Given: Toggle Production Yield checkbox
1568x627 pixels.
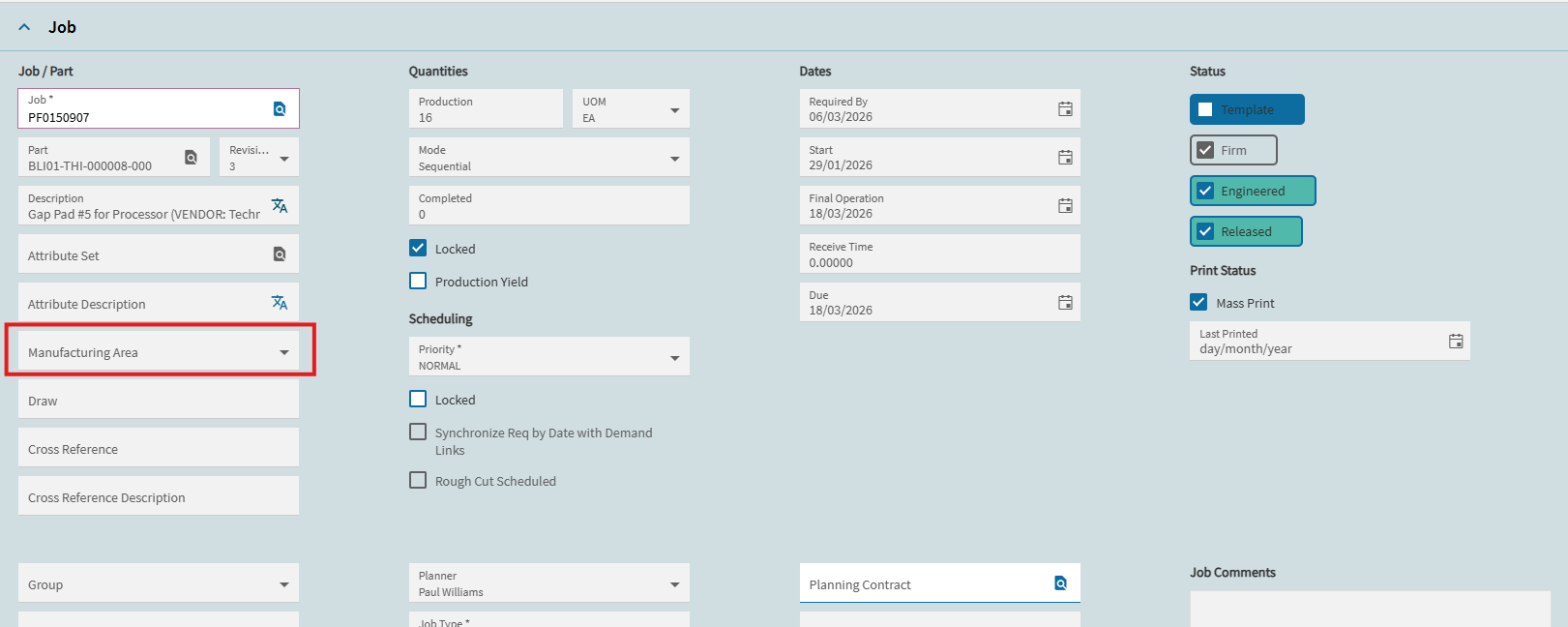Looking at the screenshot, I should [418, 282].
